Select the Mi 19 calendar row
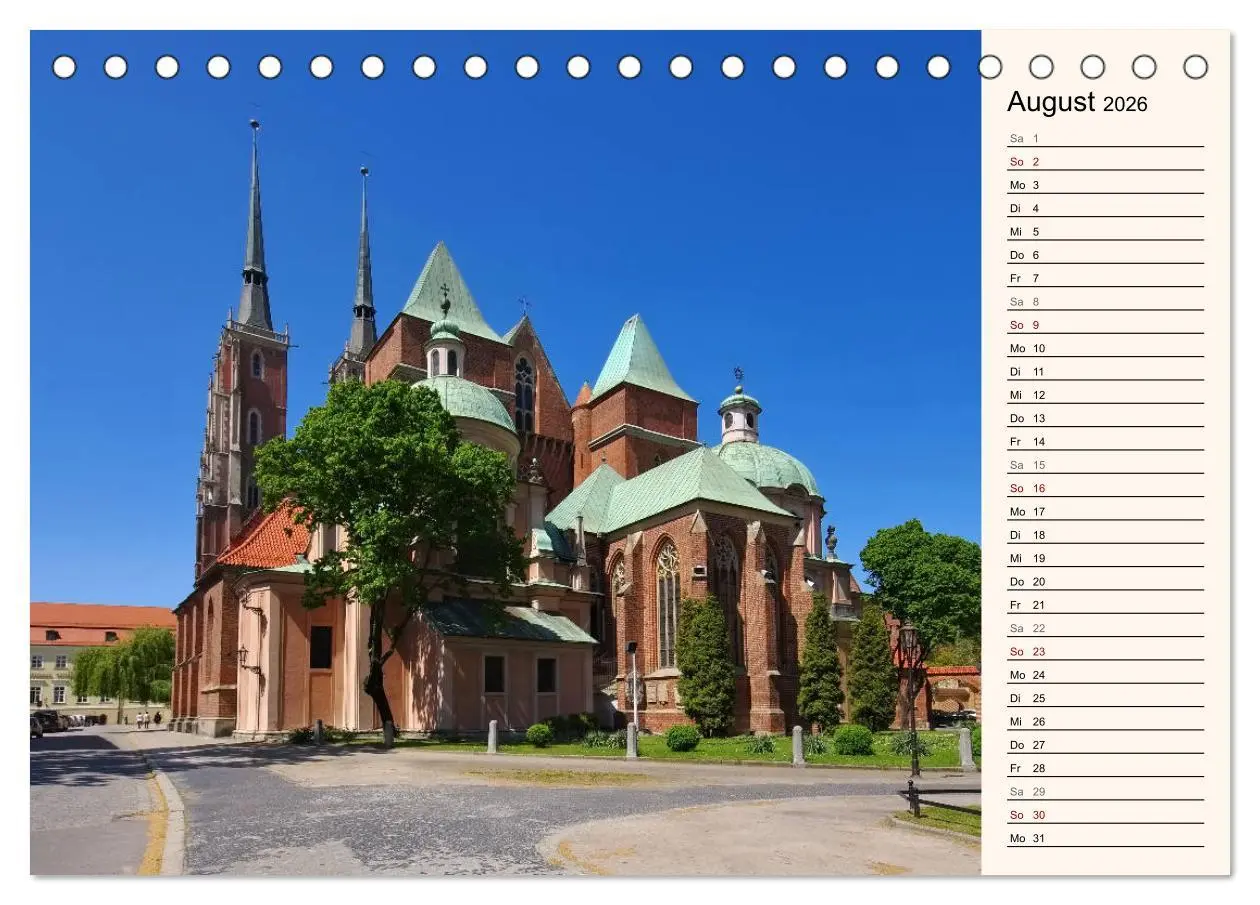The height and width of the screenshot is (905, 1260). [1105, 558]
